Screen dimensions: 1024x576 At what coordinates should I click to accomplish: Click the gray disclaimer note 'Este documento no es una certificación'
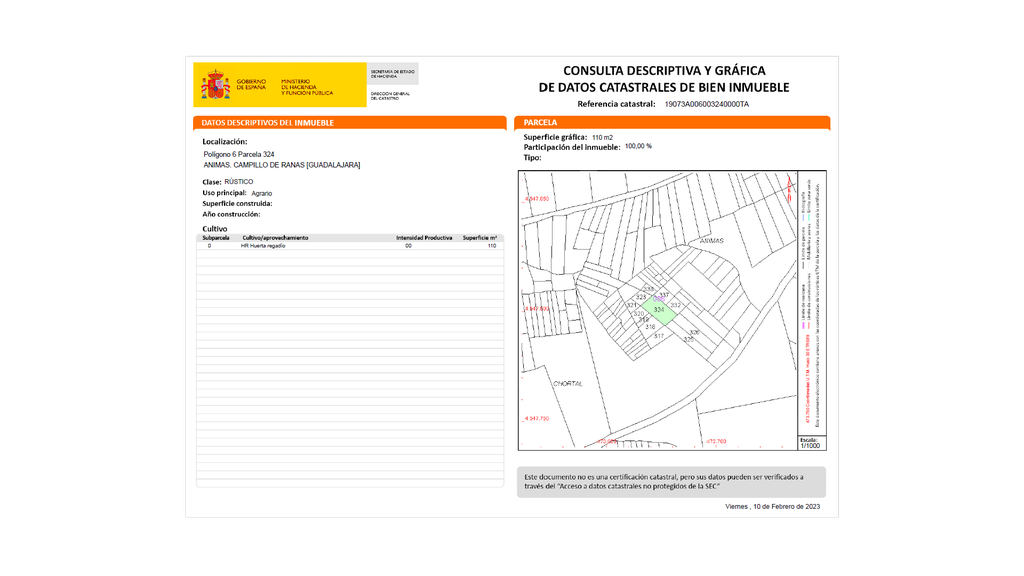tap(671, 482)
